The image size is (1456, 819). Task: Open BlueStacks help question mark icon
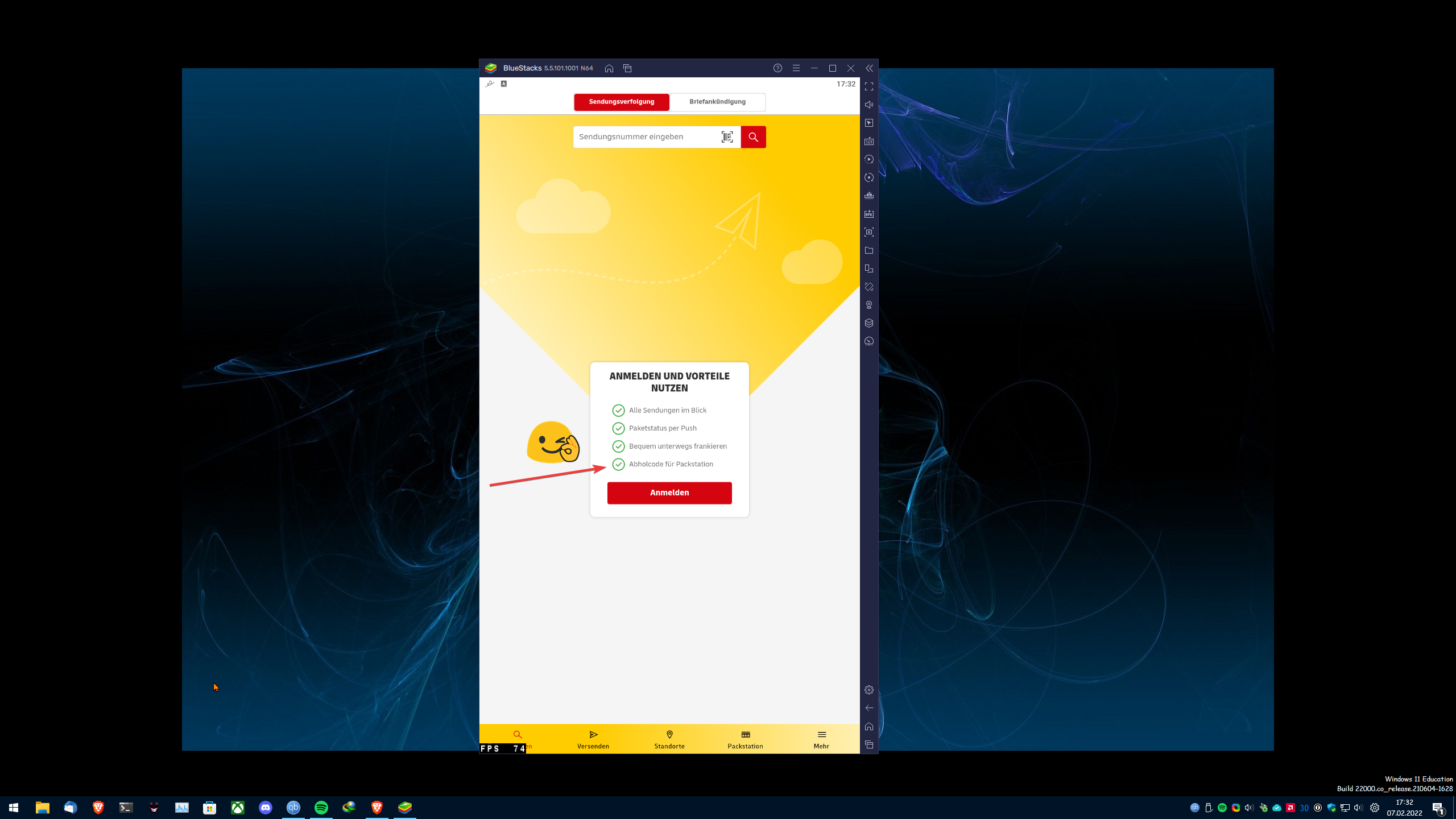coord(777,68)
